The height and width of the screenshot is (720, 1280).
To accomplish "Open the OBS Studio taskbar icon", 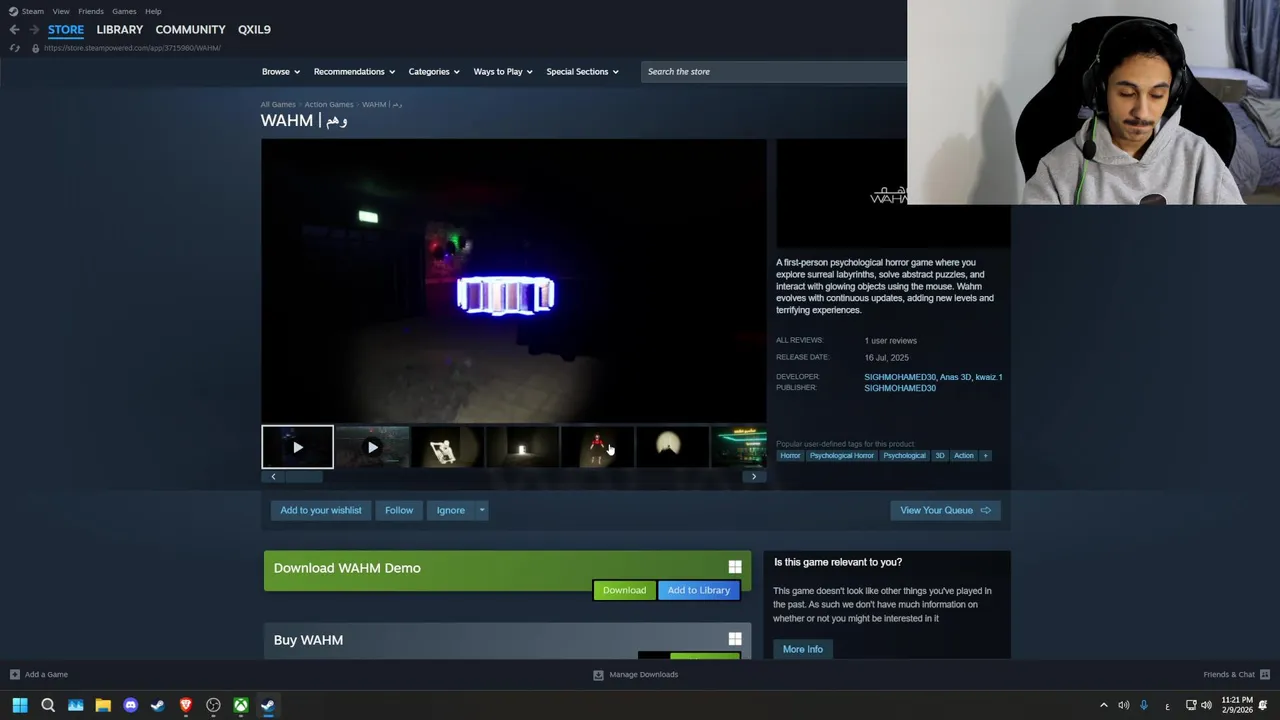I will pos(213,706).
